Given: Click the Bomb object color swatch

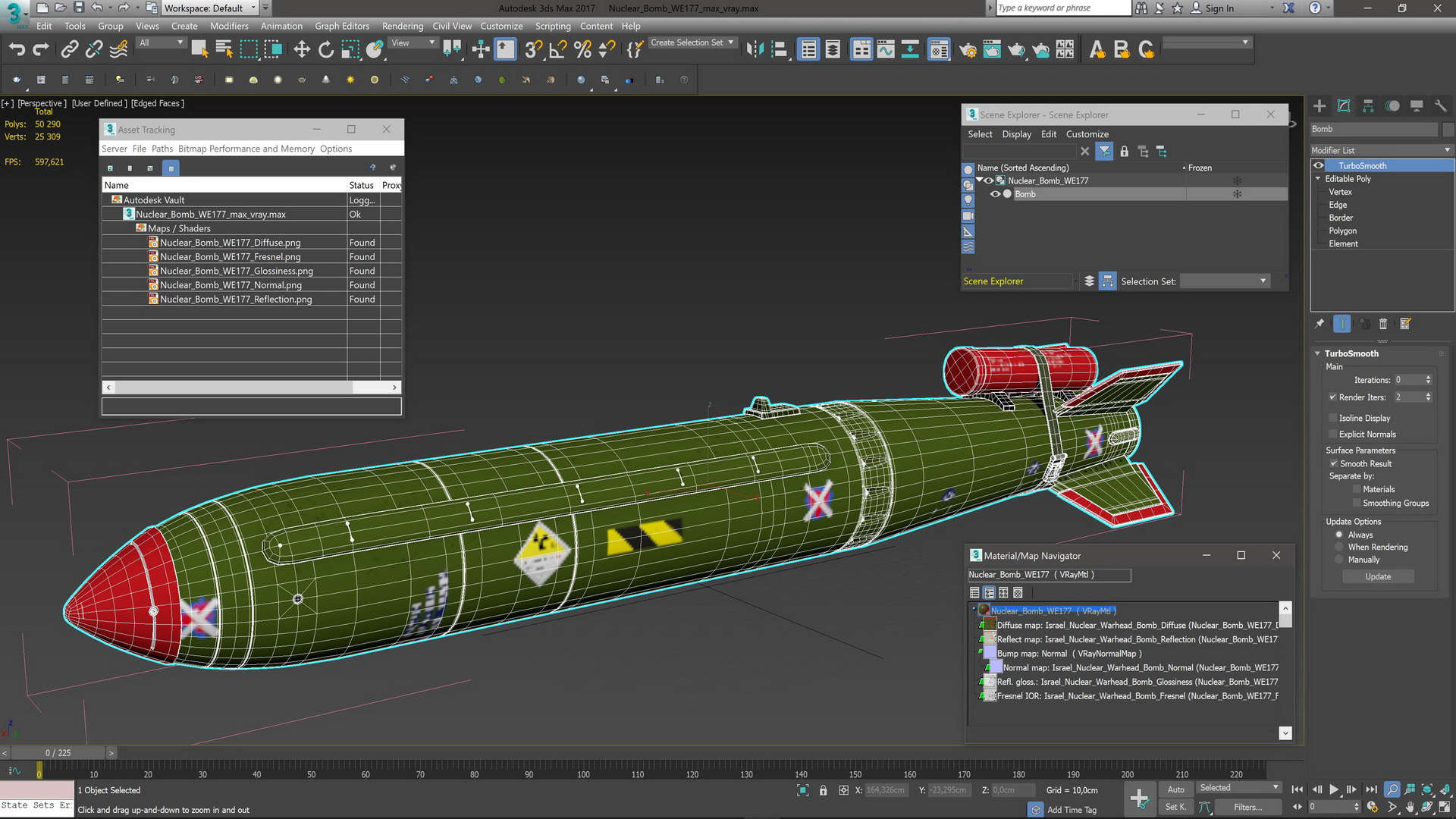Looking at the screenshot, I should (x=1448, y=130).
